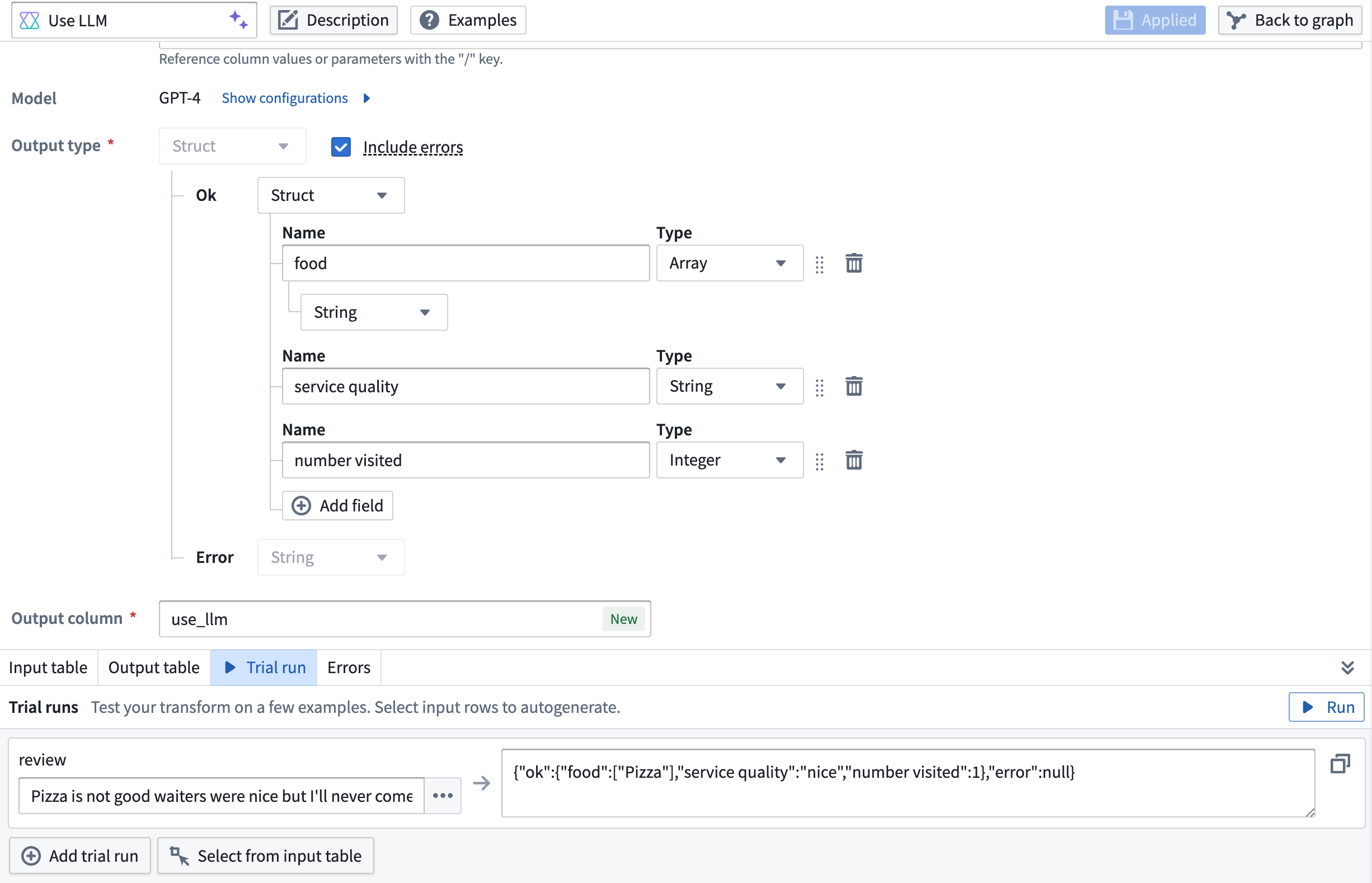
Task: Change the number visited Integer type
Action: (729, 460)
